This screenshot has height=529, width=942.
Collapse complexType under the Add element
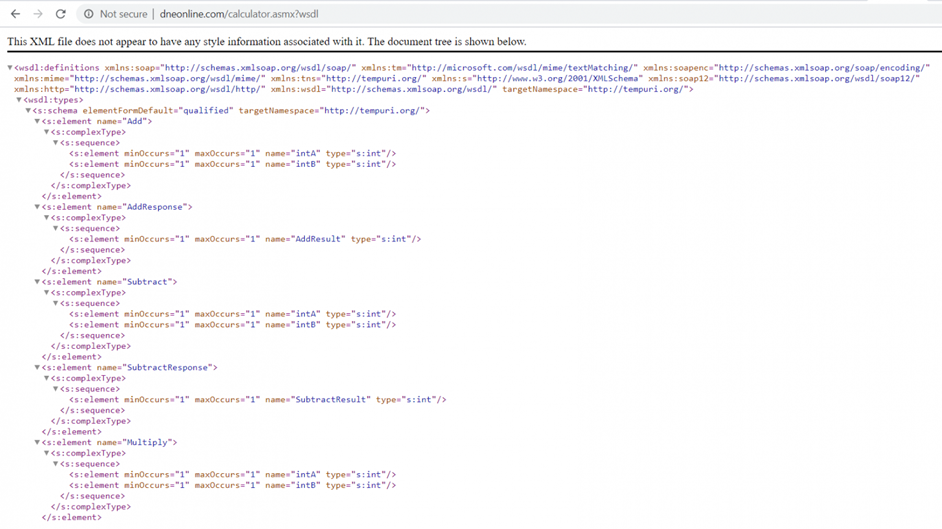pyautogui.click(x=46, y=132)
